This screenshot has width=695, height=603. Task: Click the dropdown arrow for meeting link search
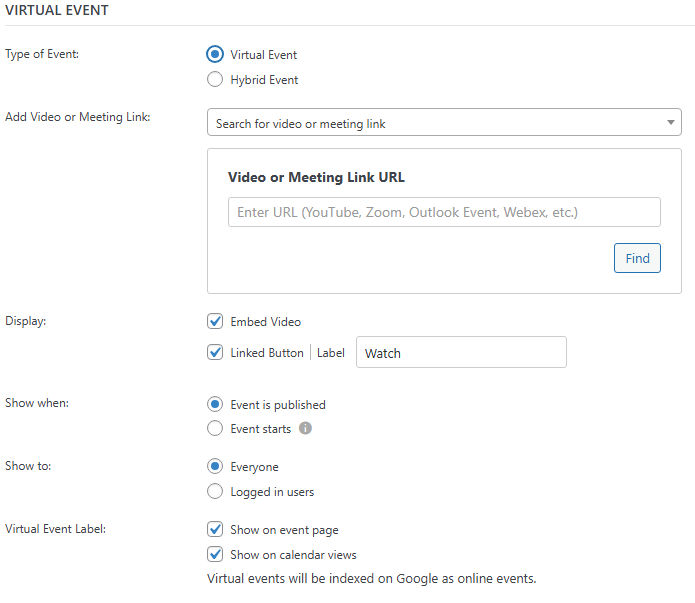click(x=671, y=123)
